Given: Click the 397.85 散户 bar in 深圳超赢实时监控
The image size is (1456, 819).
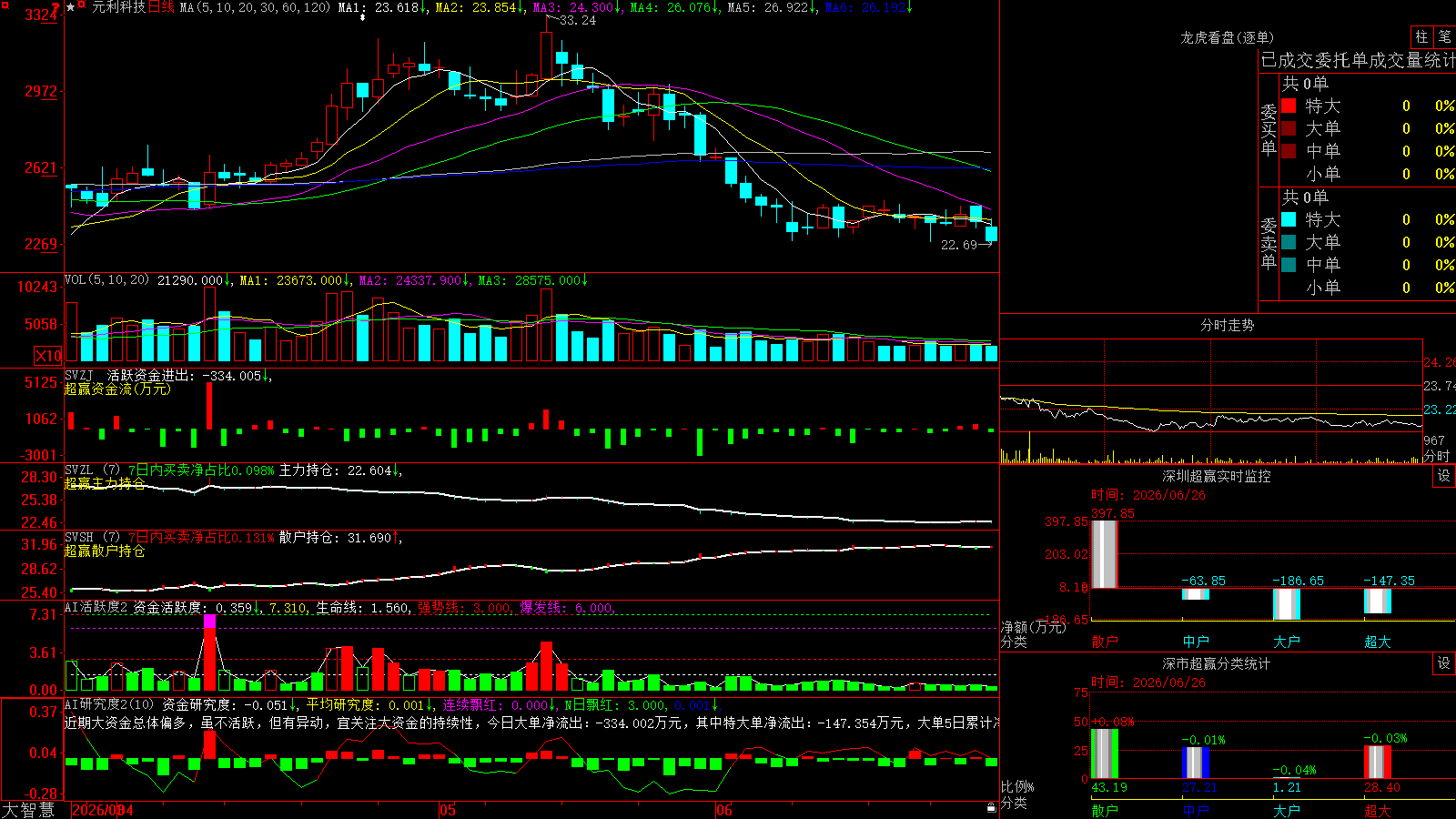Looking at the screenshot, I should point(1105,554).
